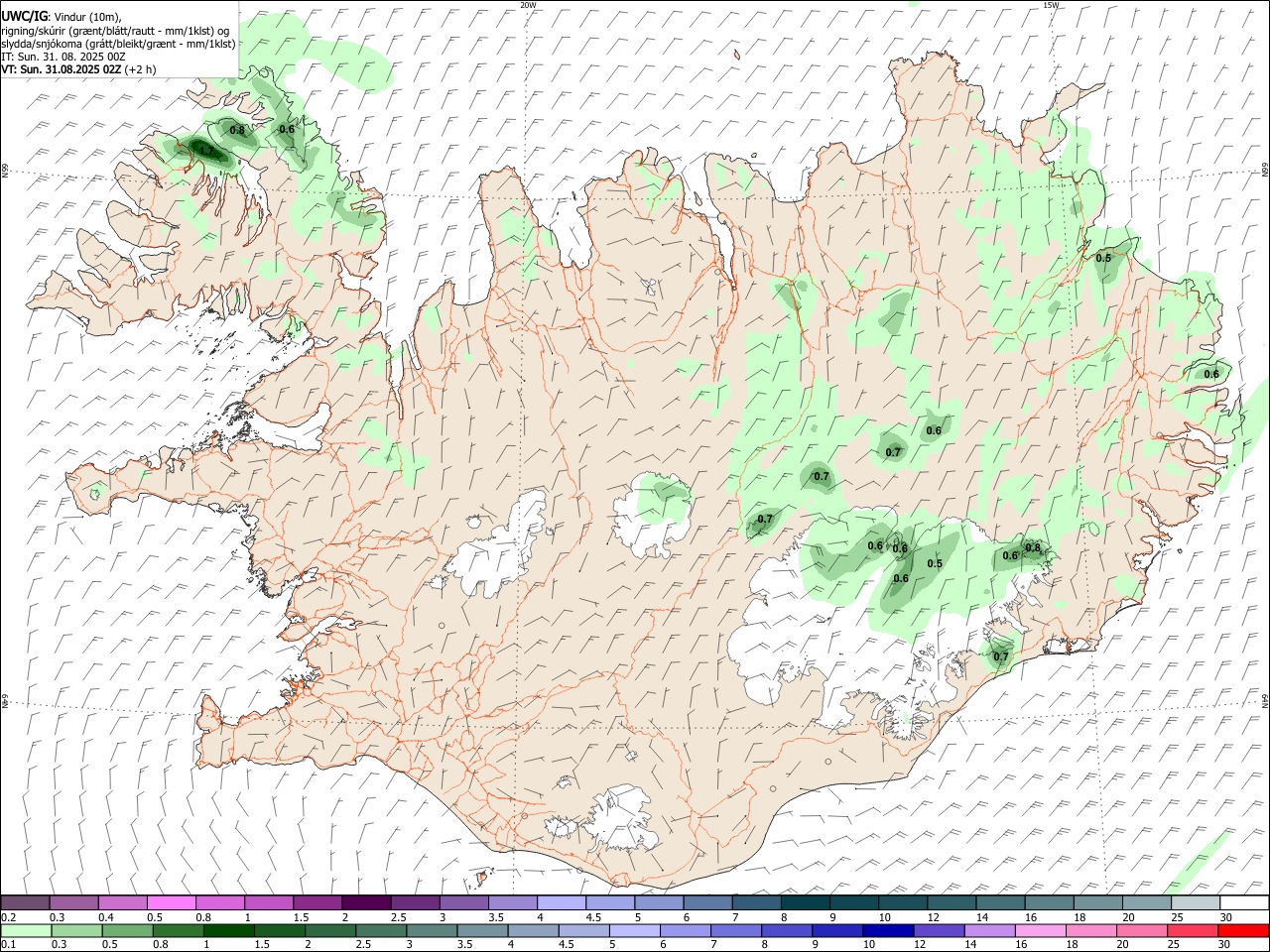Image resolution: width=1270 pixels, height=952 pixels.
Task: Click the 20W longitude label
Action: pyautogui.click(x=529, y=5)
